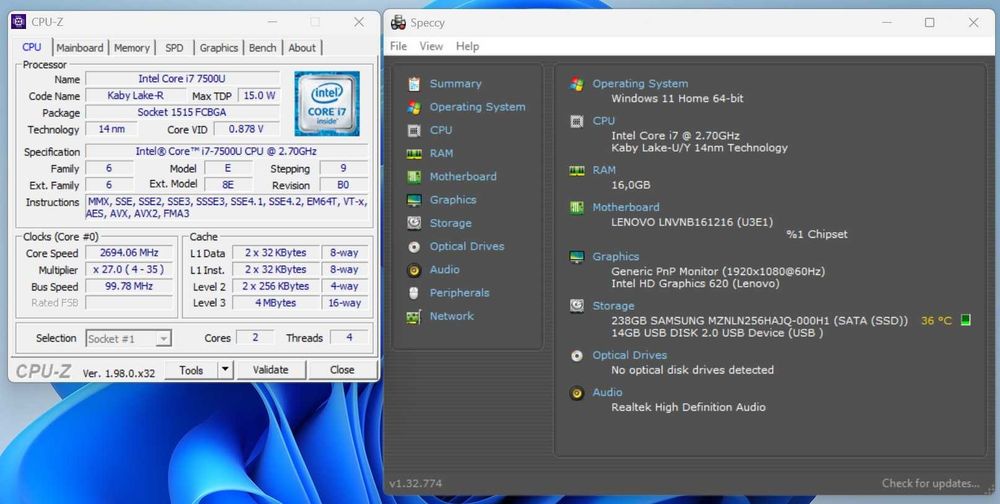The image size is (1000, 504).
Task: Click the board icon beside Motherboard heading
Action: click(577, 207)
